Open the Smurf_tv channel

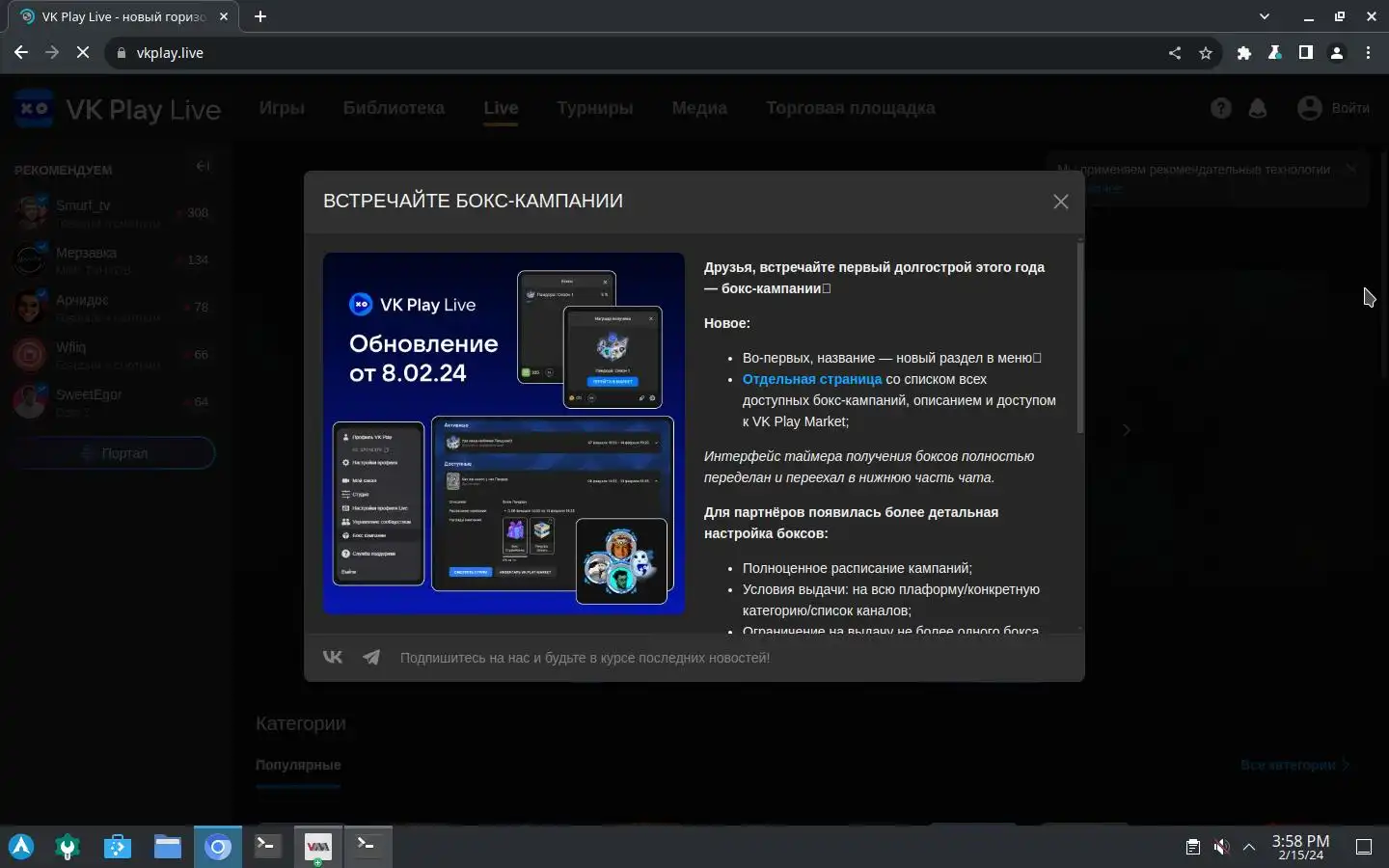pos(114,213)
